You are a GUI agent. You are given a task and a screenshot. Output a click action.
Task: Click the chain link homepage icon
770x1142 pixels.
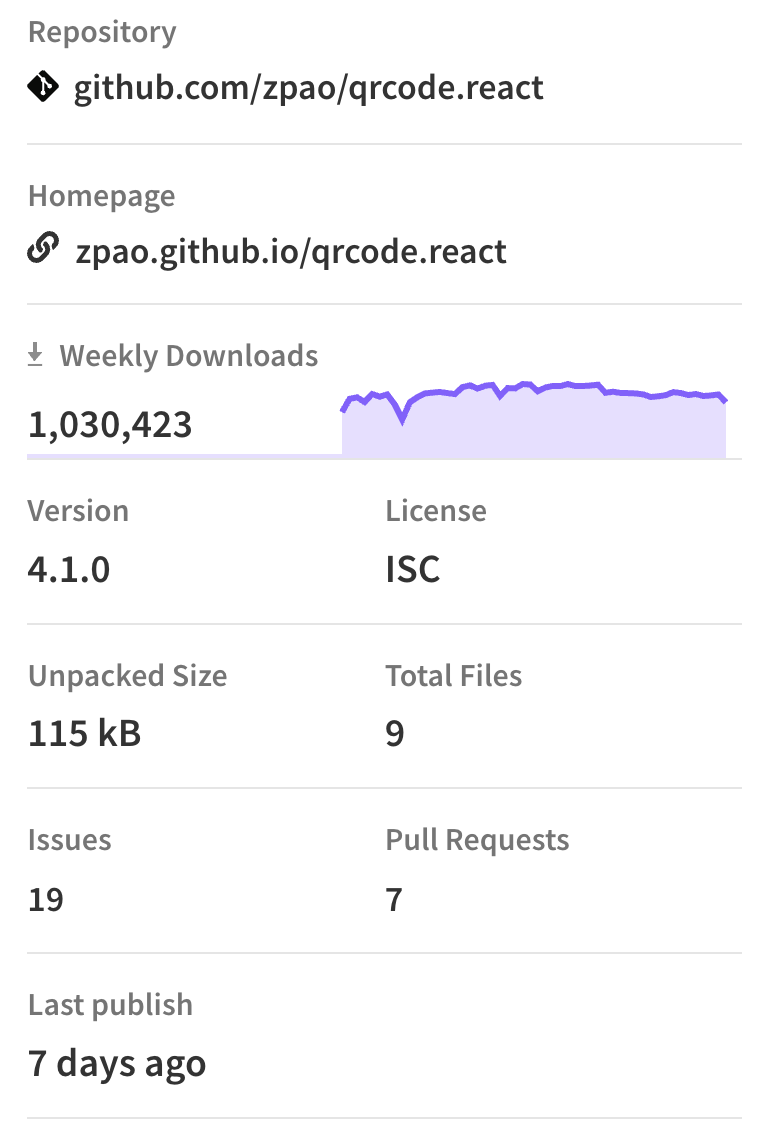43,248
